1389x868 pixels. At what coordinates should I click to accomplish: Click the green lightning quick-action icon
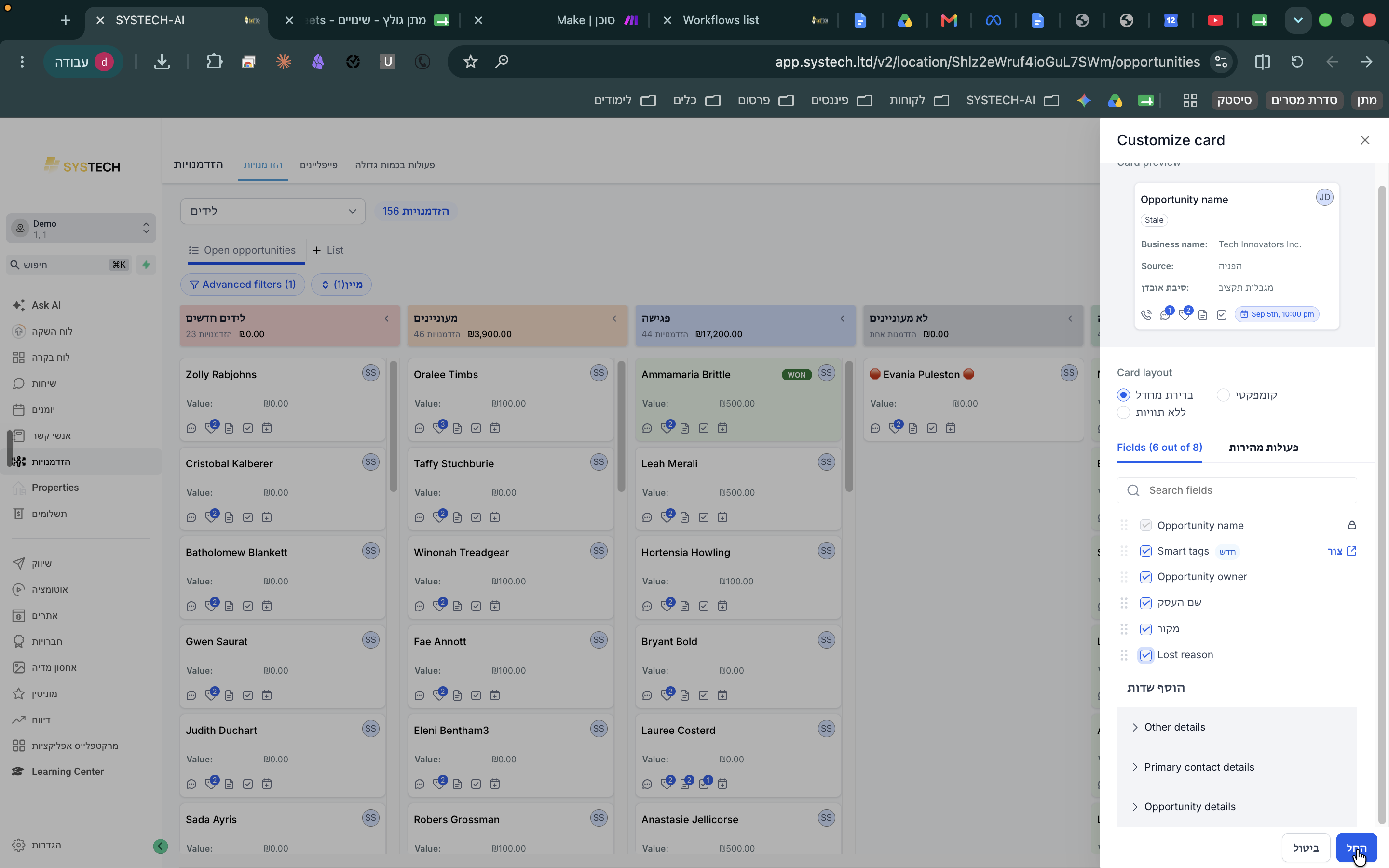[146, 265]
